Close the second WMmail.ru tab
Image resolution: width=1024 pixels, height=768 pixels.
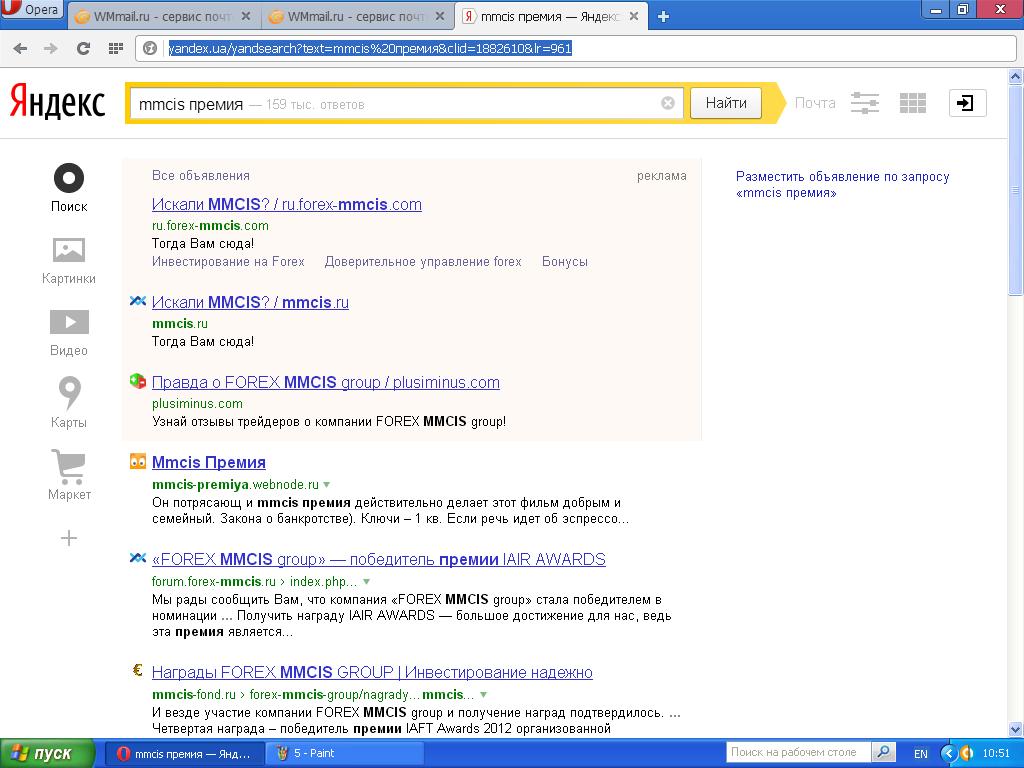[441, 16]
